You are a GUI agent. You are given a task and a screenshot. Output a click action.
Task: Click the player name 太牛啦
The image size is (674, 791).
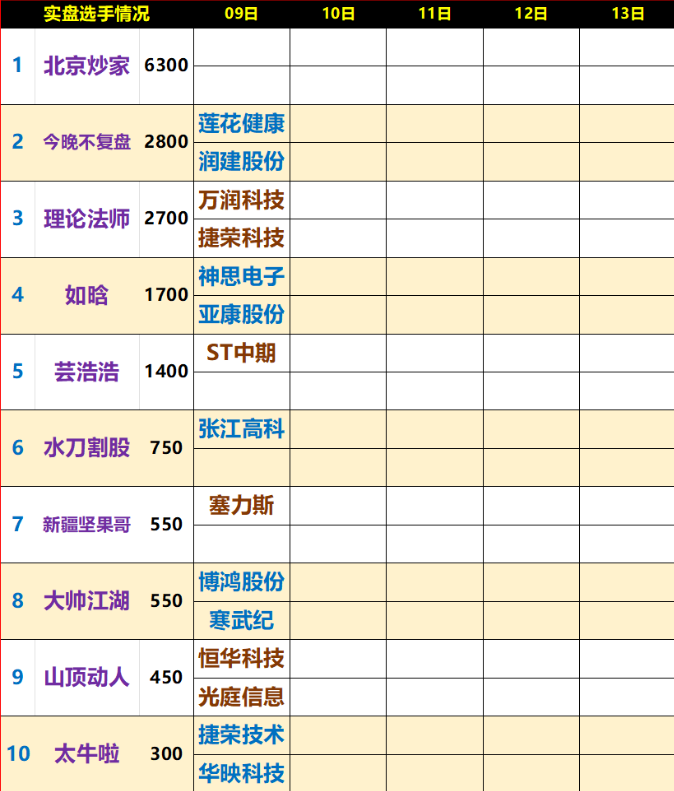coord(87,754)
